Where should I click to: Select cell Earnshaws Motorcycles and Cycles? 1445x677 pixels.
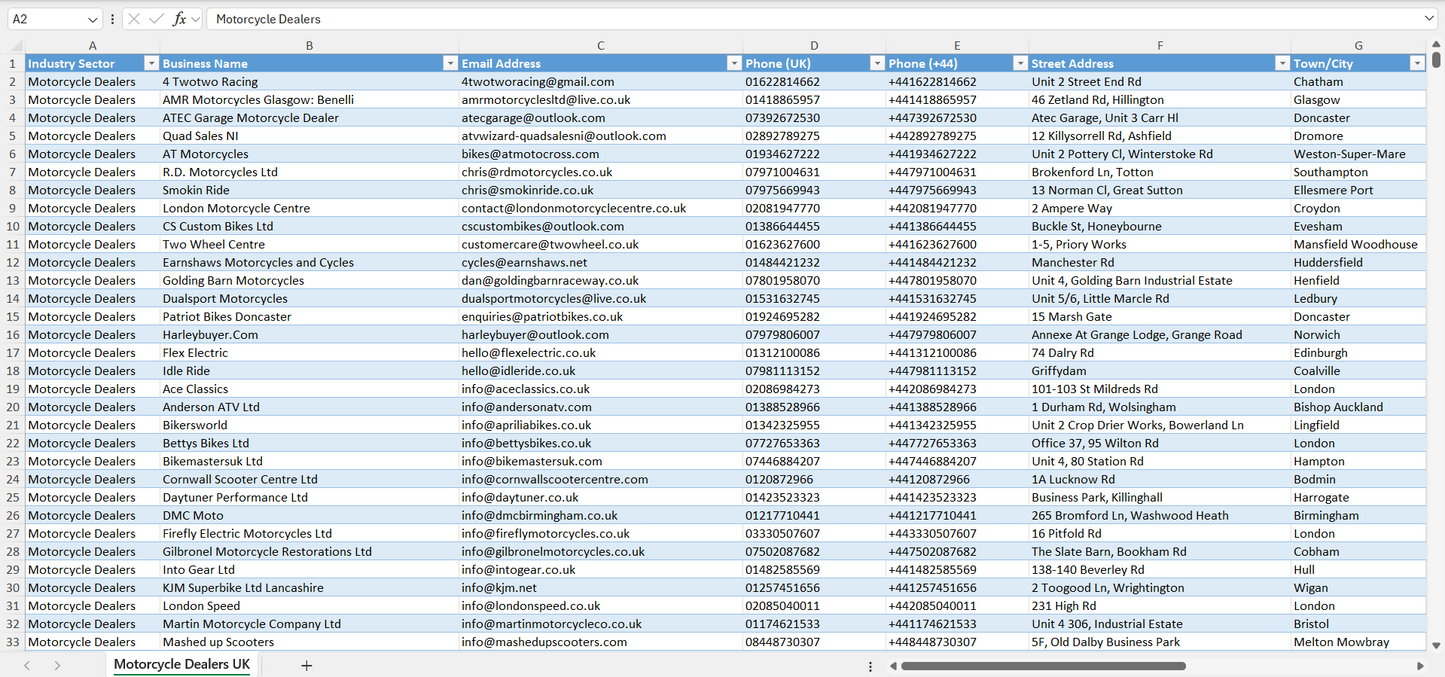tap(309, 263)
